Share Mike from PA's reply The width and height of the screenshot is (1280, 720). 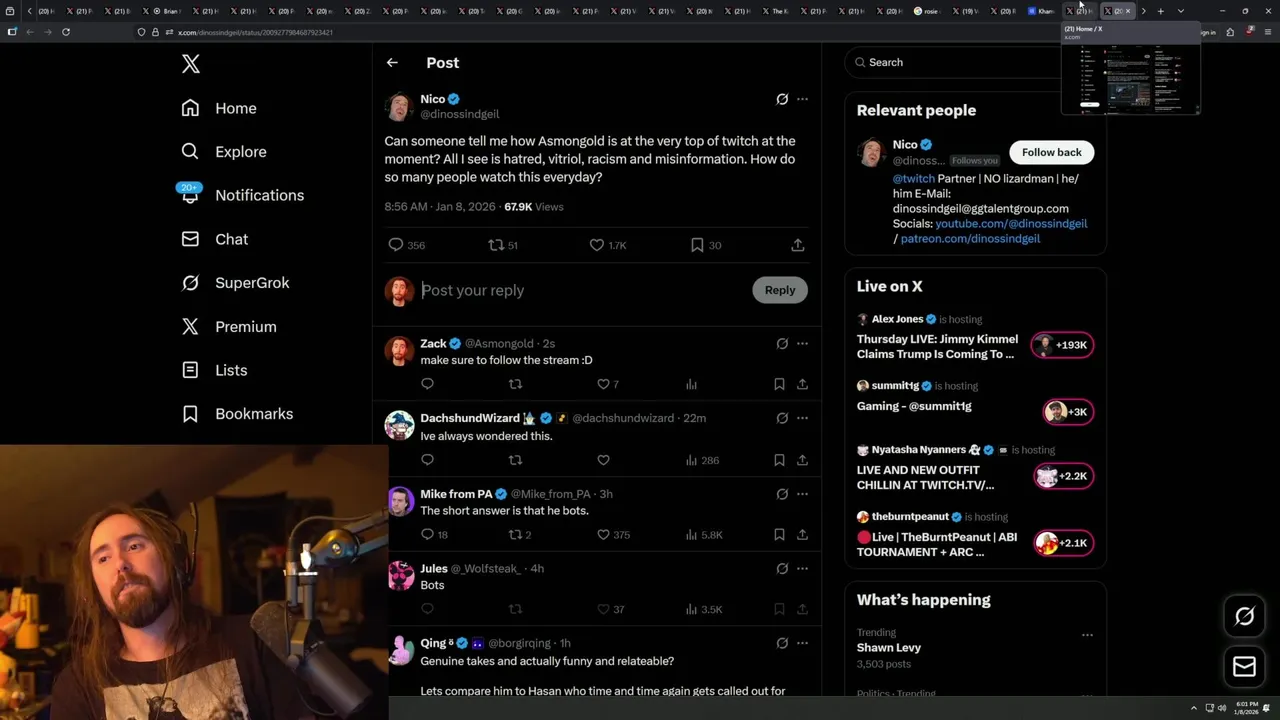[x=802, y=535]
